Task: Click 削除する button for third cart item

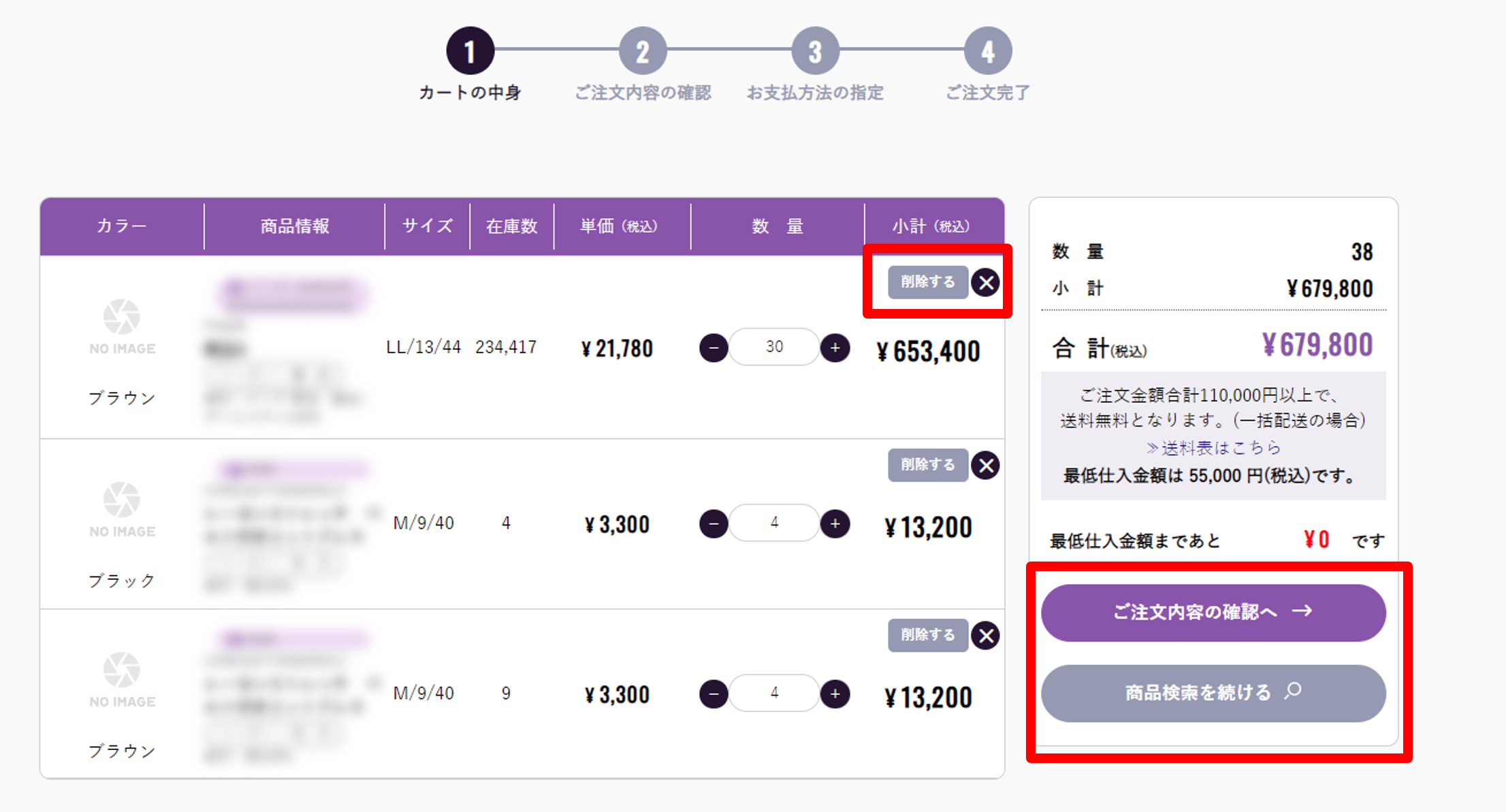Action: (x=927, y=635)
